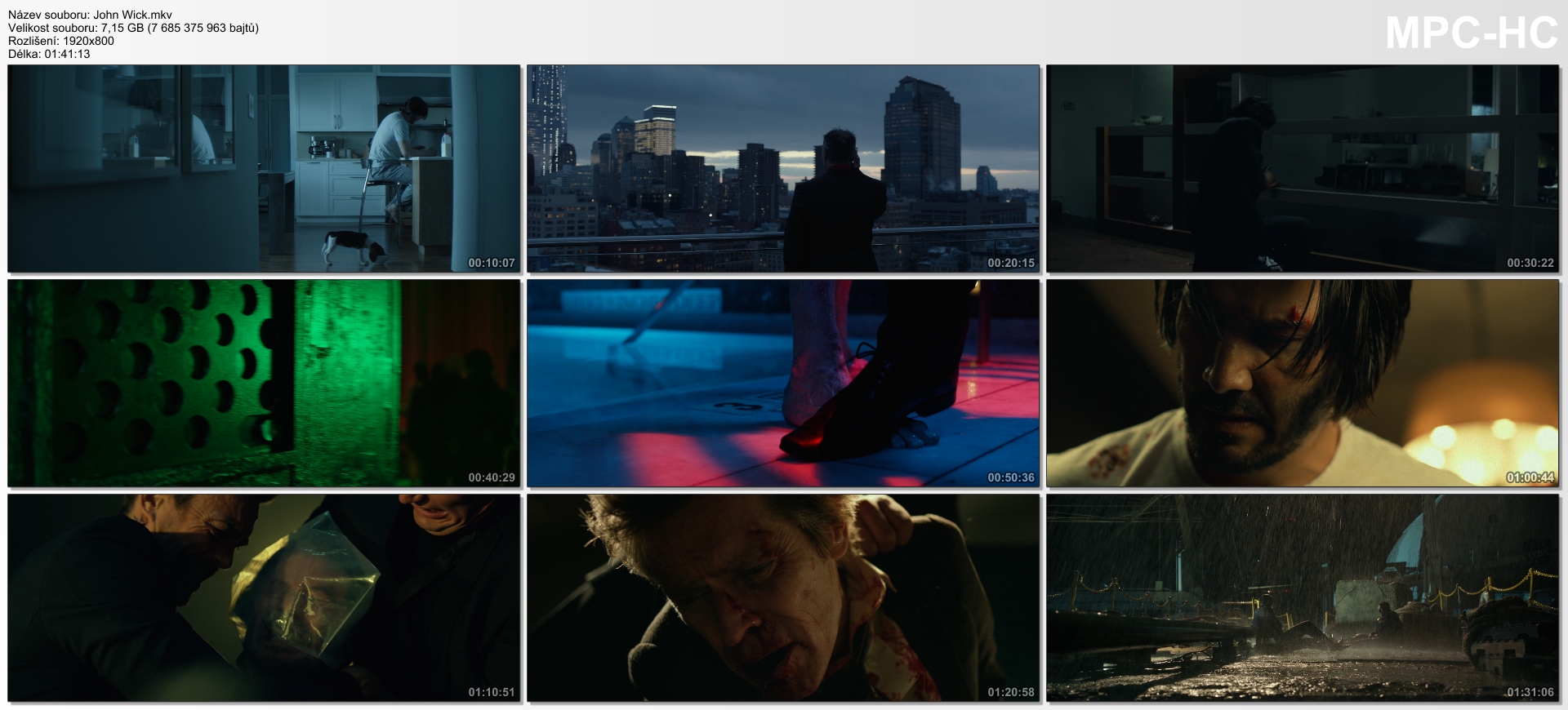
Task: Click timestamp 00:30:22
Action: tap(1530, 263)
